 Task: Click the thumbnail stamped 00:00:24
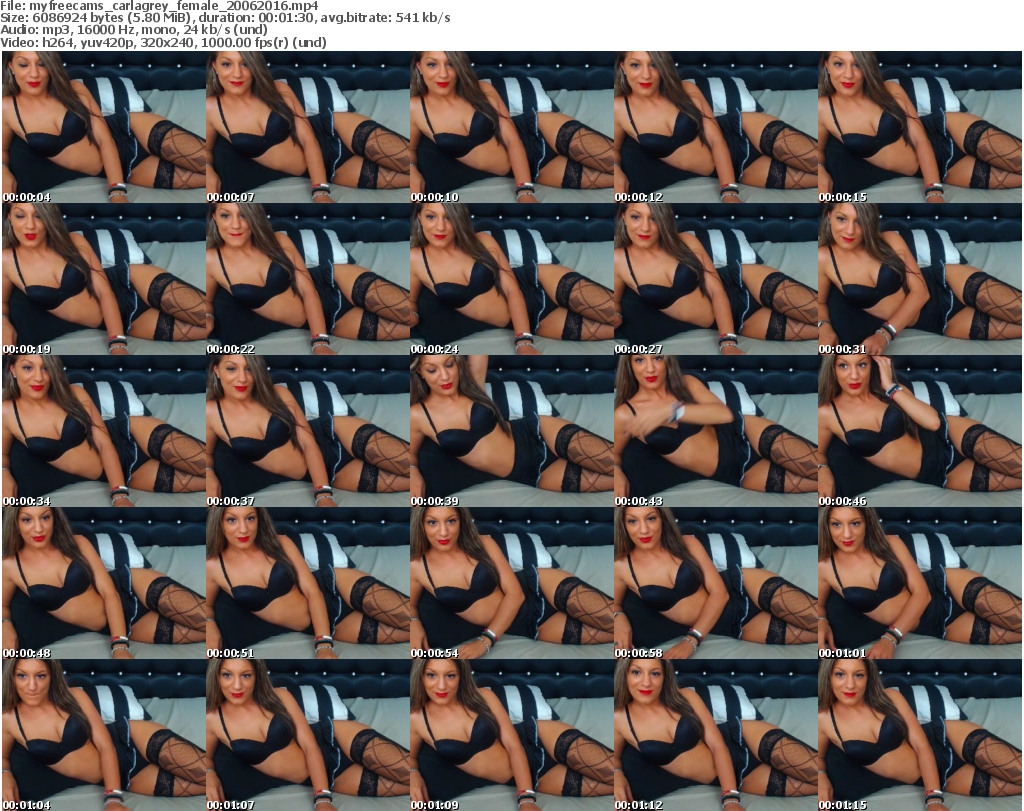point(511,279)
